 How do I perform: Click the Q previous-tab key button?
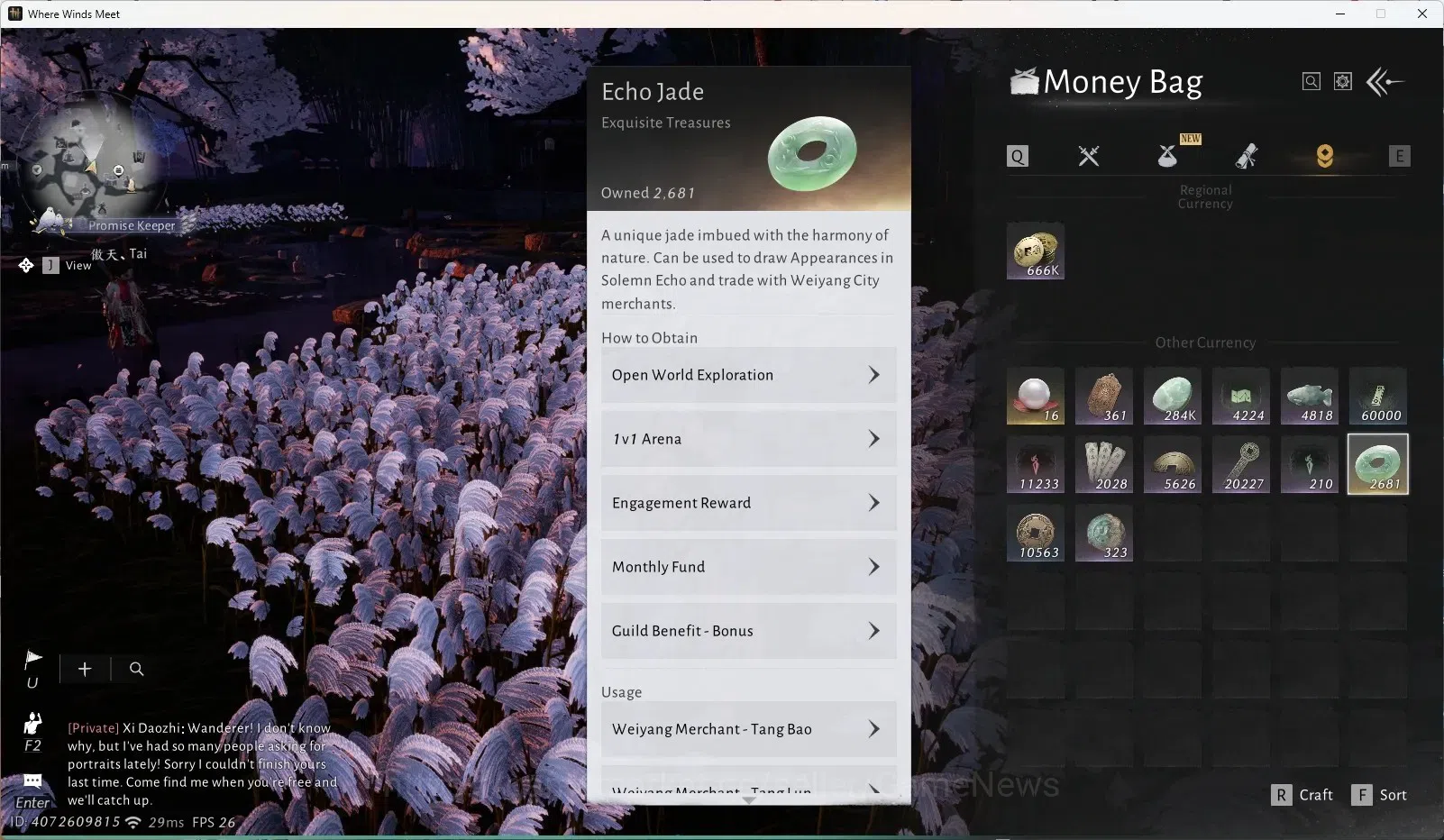click(1018, 156)
